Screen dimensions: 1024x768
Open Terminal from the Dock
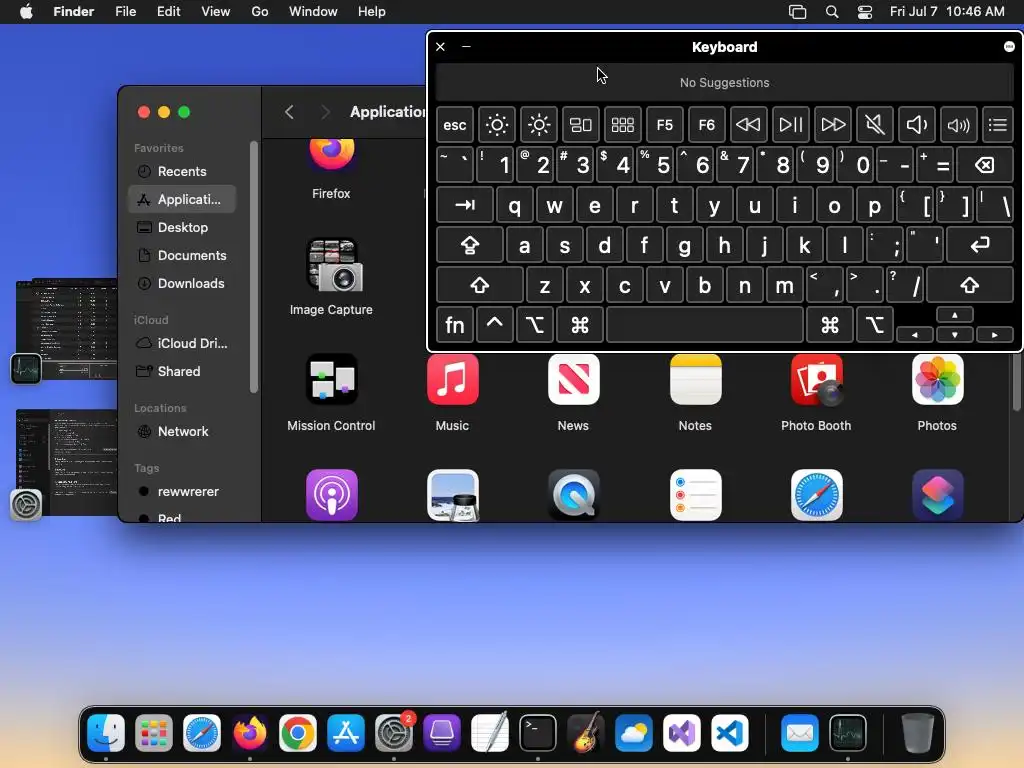pyautogui.click(x=537, y=733)
